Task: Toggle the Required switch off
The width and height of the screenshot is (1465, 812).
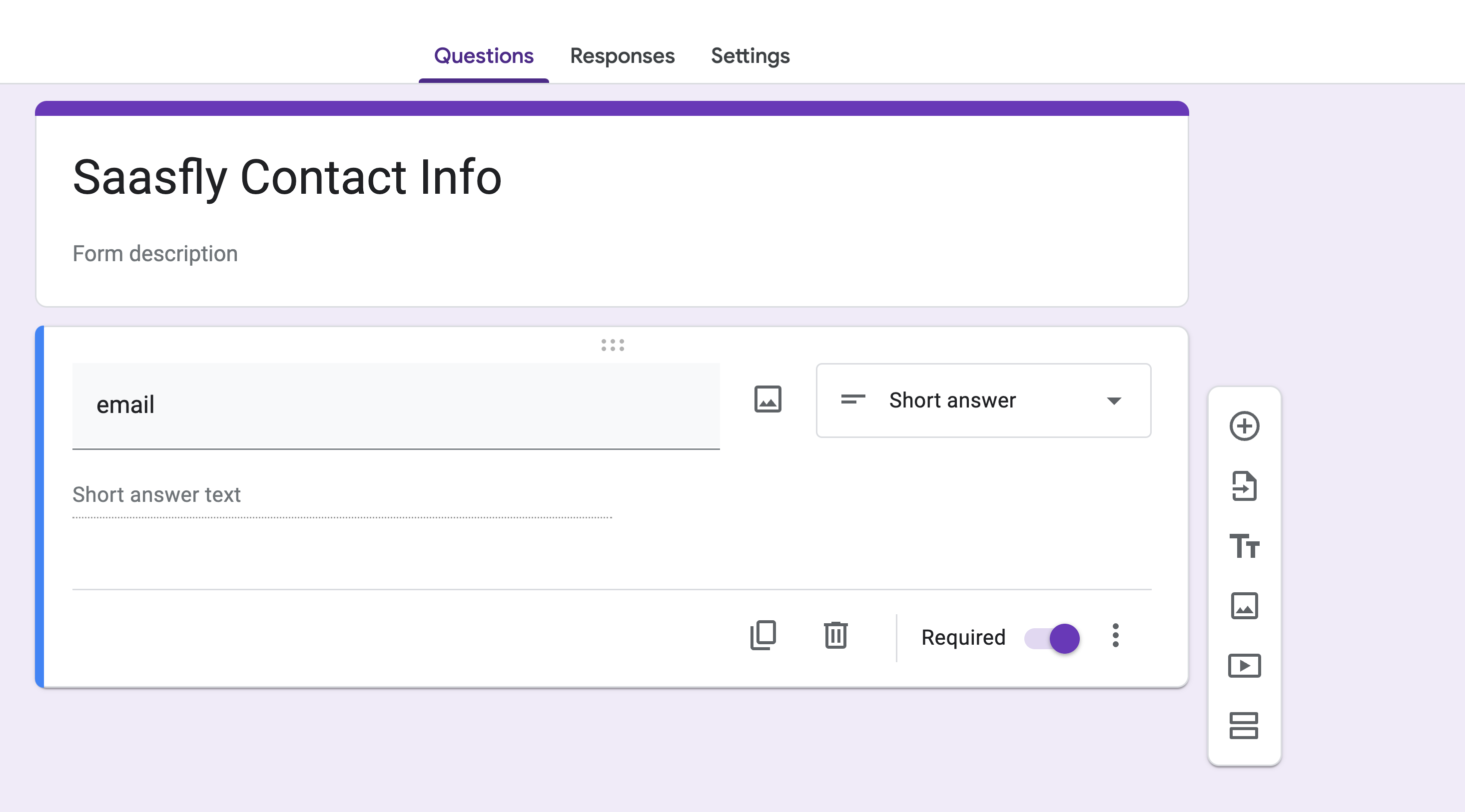Action: coord(1053,638)
